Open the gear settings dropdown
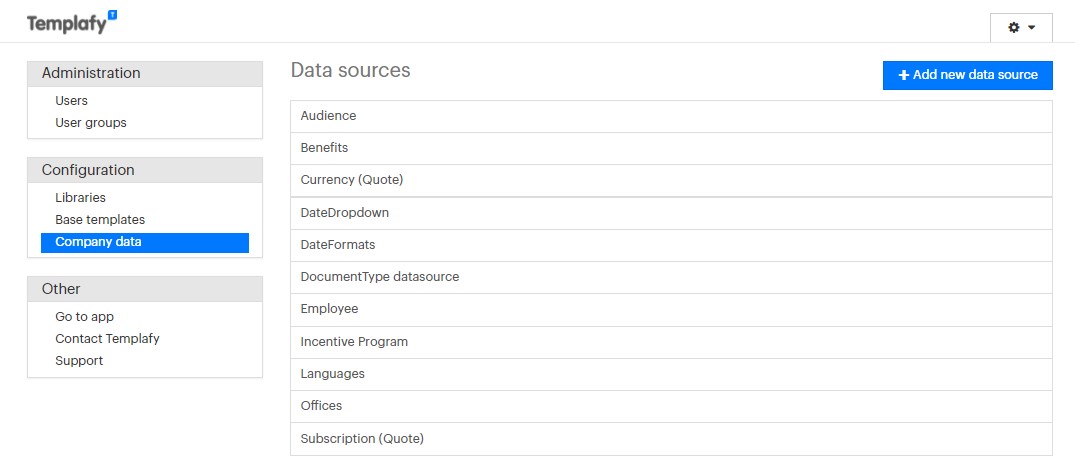This screenshot has height=468, width=1075. coord(1020,28)
